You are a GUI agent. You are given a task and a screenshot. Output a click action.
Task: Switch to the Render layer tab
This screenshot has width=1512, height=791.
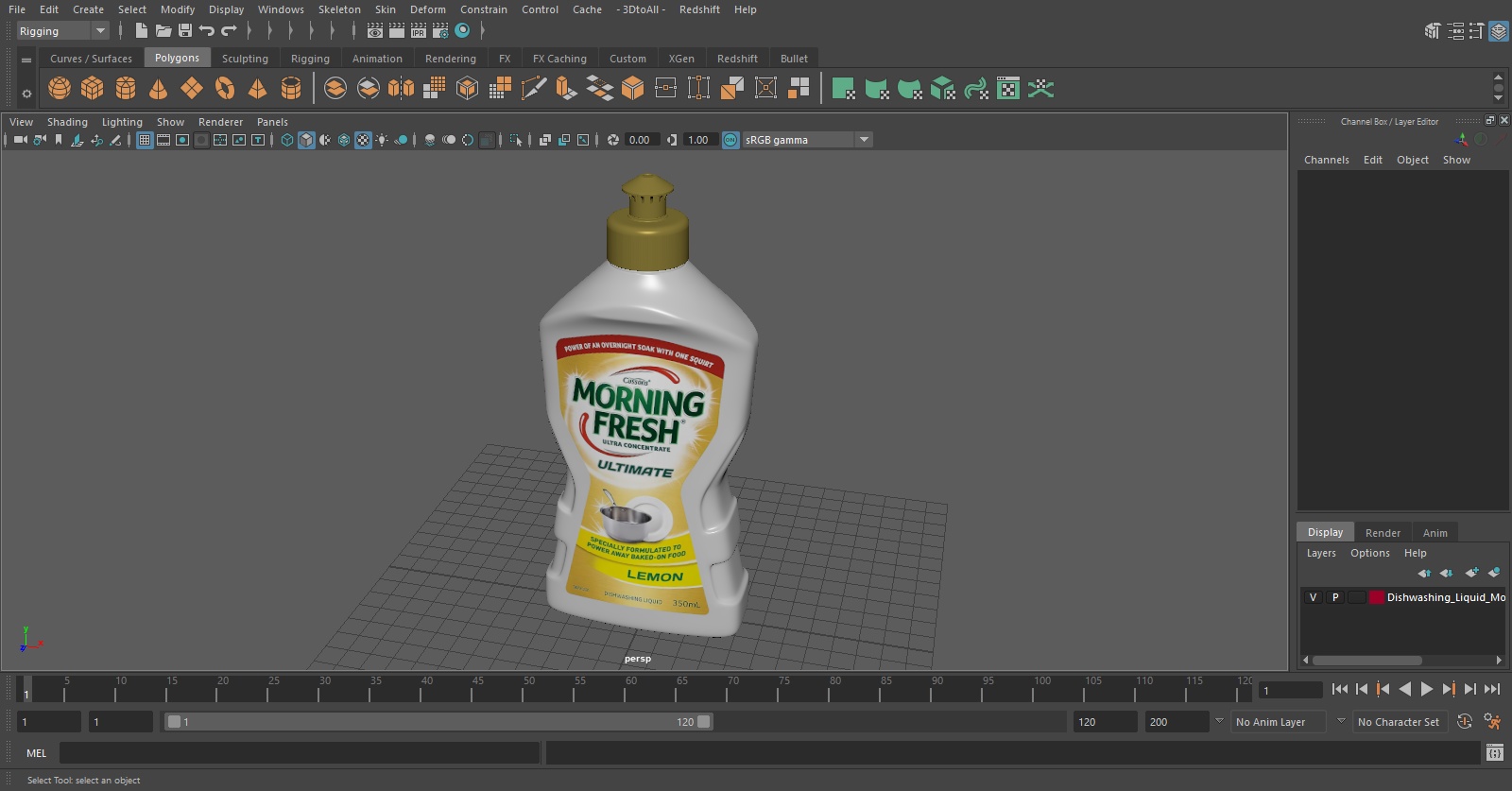click(1383, 533)
